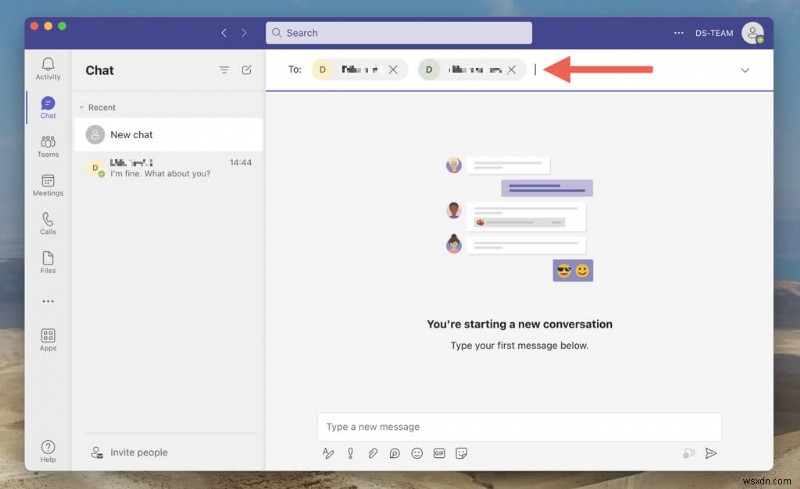
Task: Send the message with arrow icon
Action: coord(711,453)
